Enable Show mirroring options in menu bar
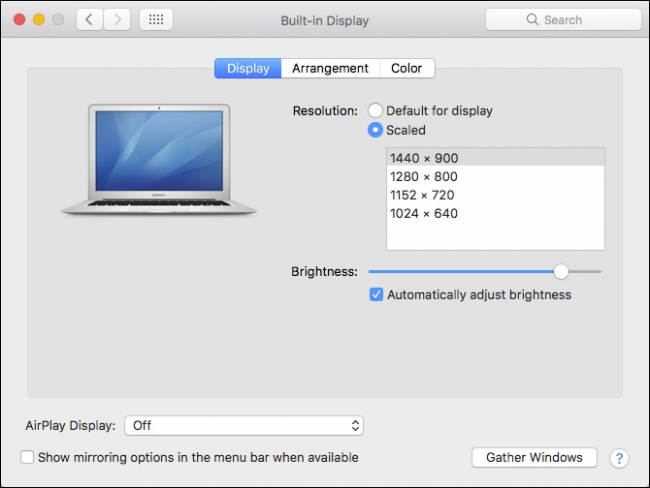650x488 pixels. point(27,457)
